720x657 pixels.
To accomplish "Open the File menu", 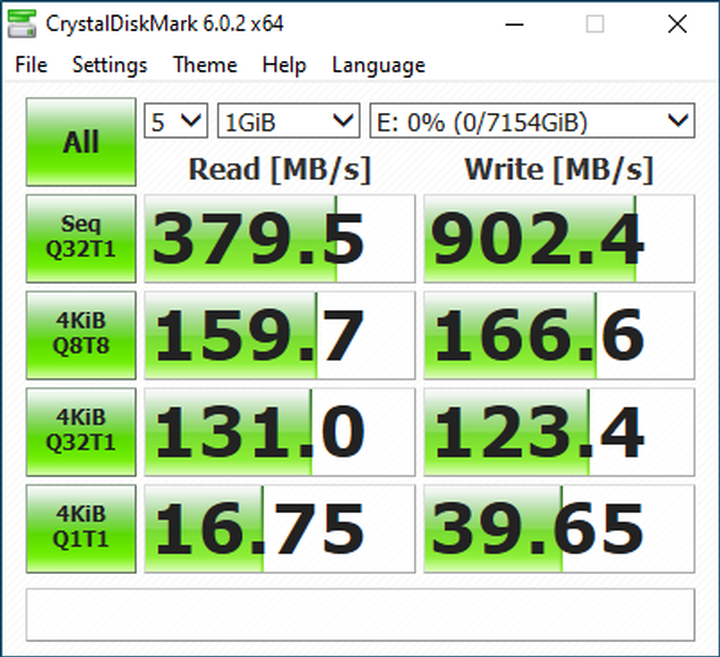I will tap(31, 65).
